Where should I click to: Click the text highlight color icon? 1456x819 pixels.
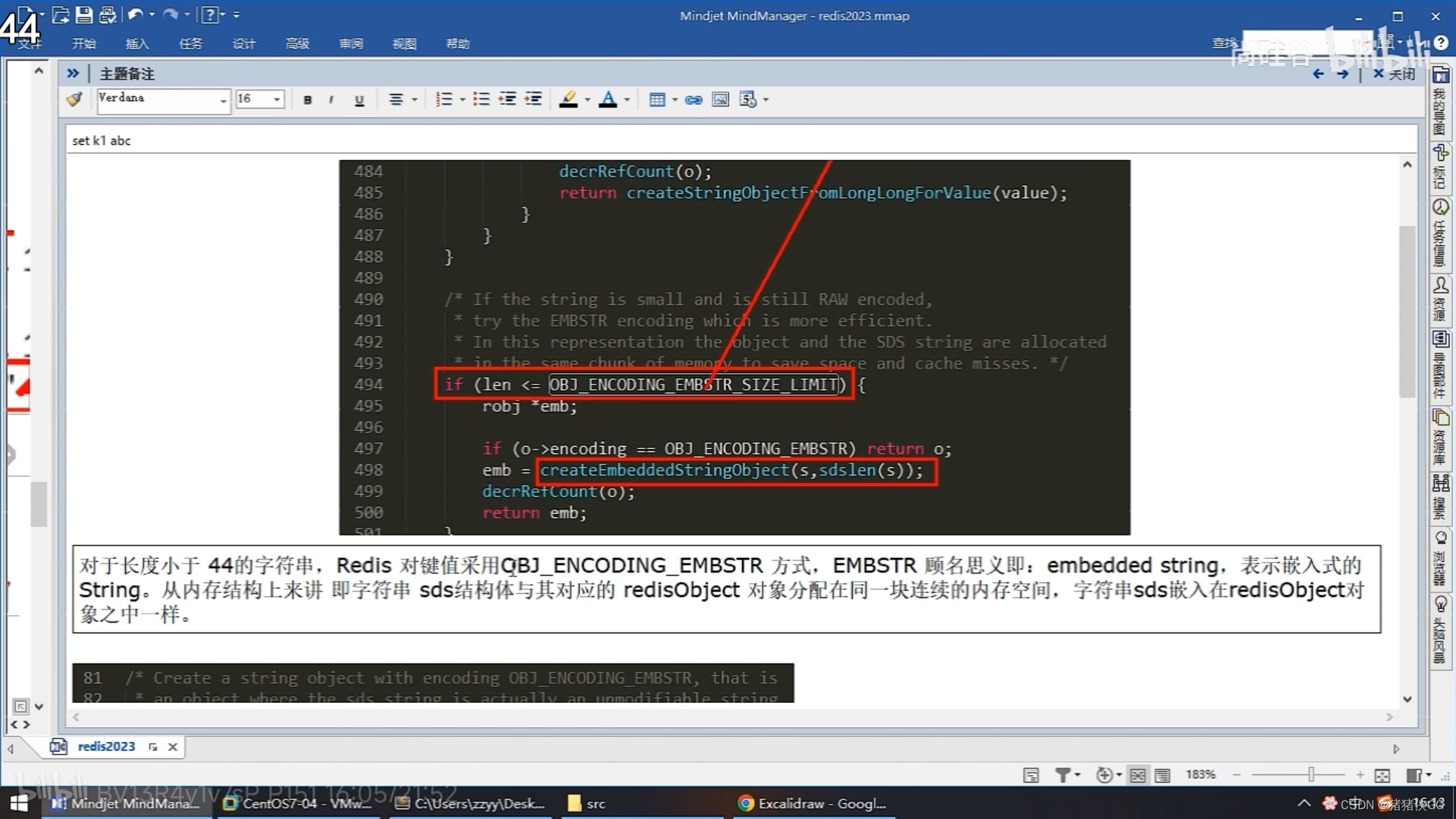click(x=568, y=99)
